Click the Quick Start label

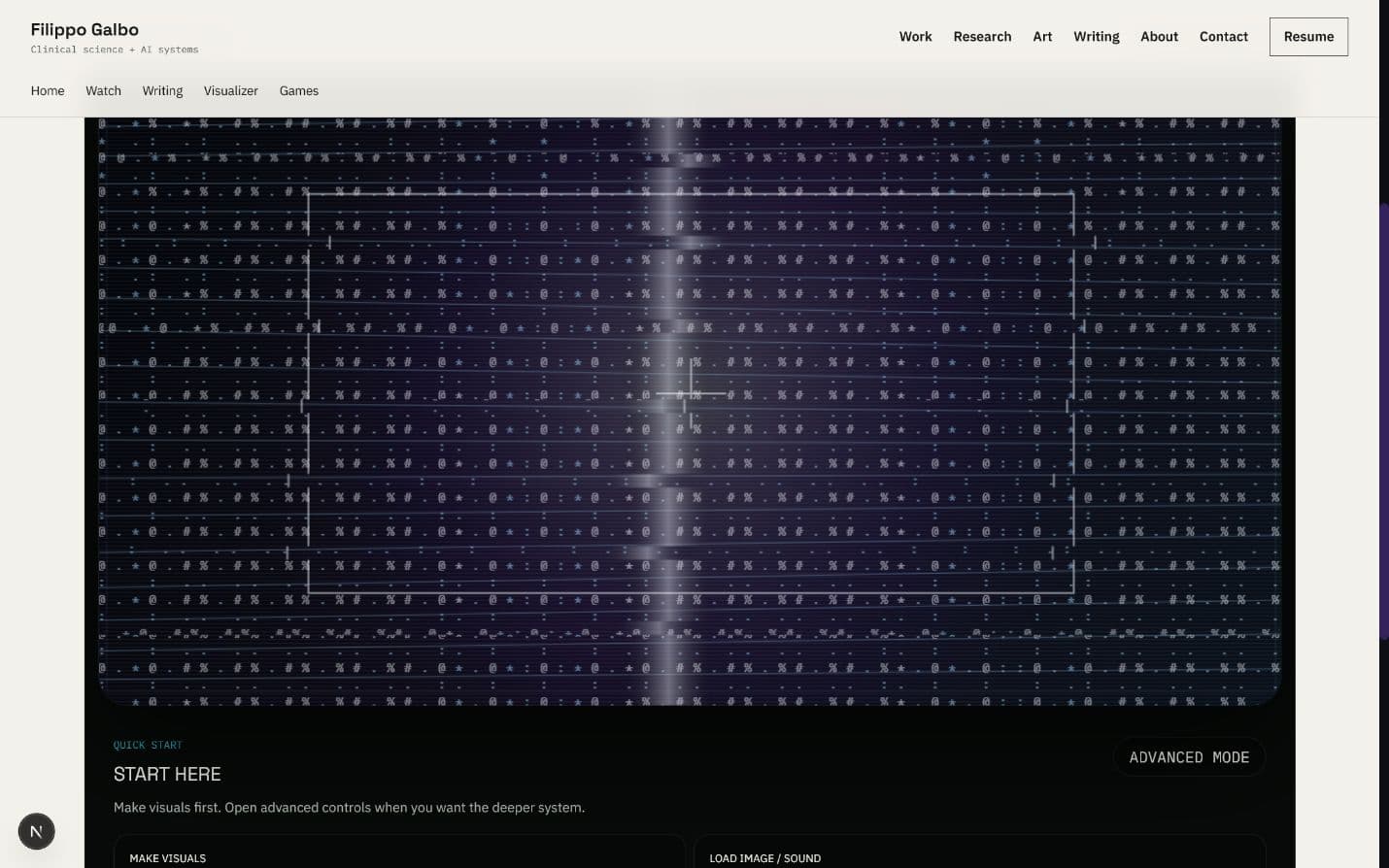point(148,745)
